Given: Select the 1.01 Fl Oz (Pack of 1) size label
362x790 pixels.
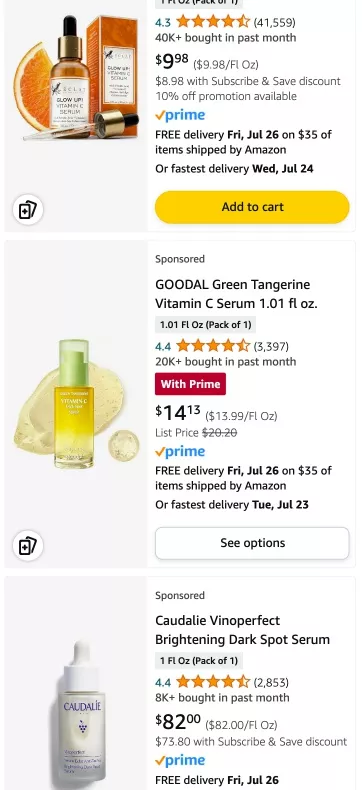Looking at the screenshot, I should [205, 324].
